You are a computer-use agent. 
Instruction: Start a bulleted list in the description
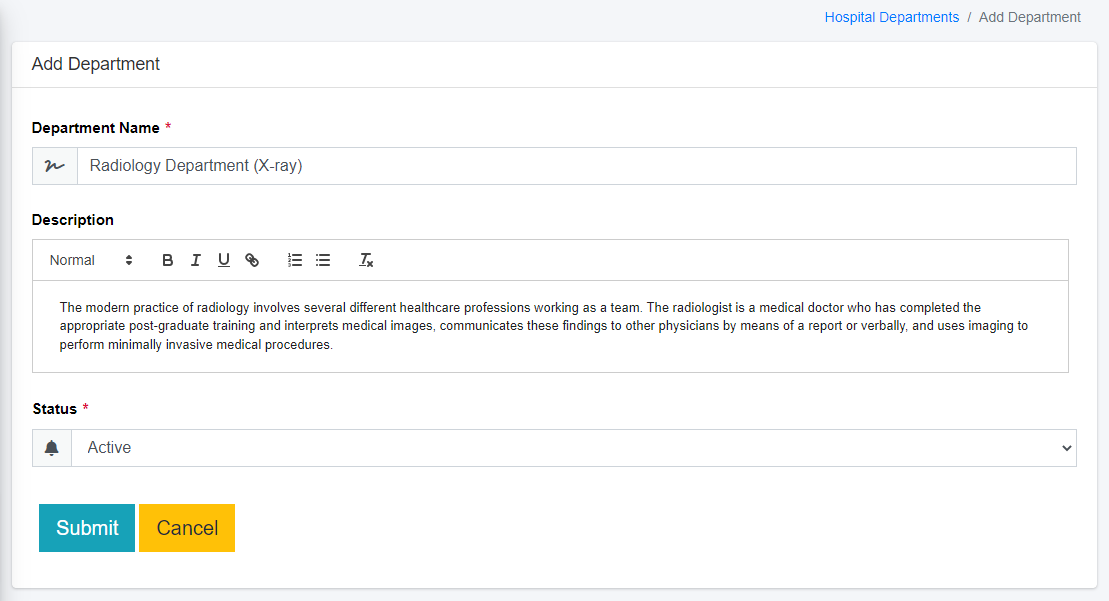pyautogui.click(x=323, y=260)
